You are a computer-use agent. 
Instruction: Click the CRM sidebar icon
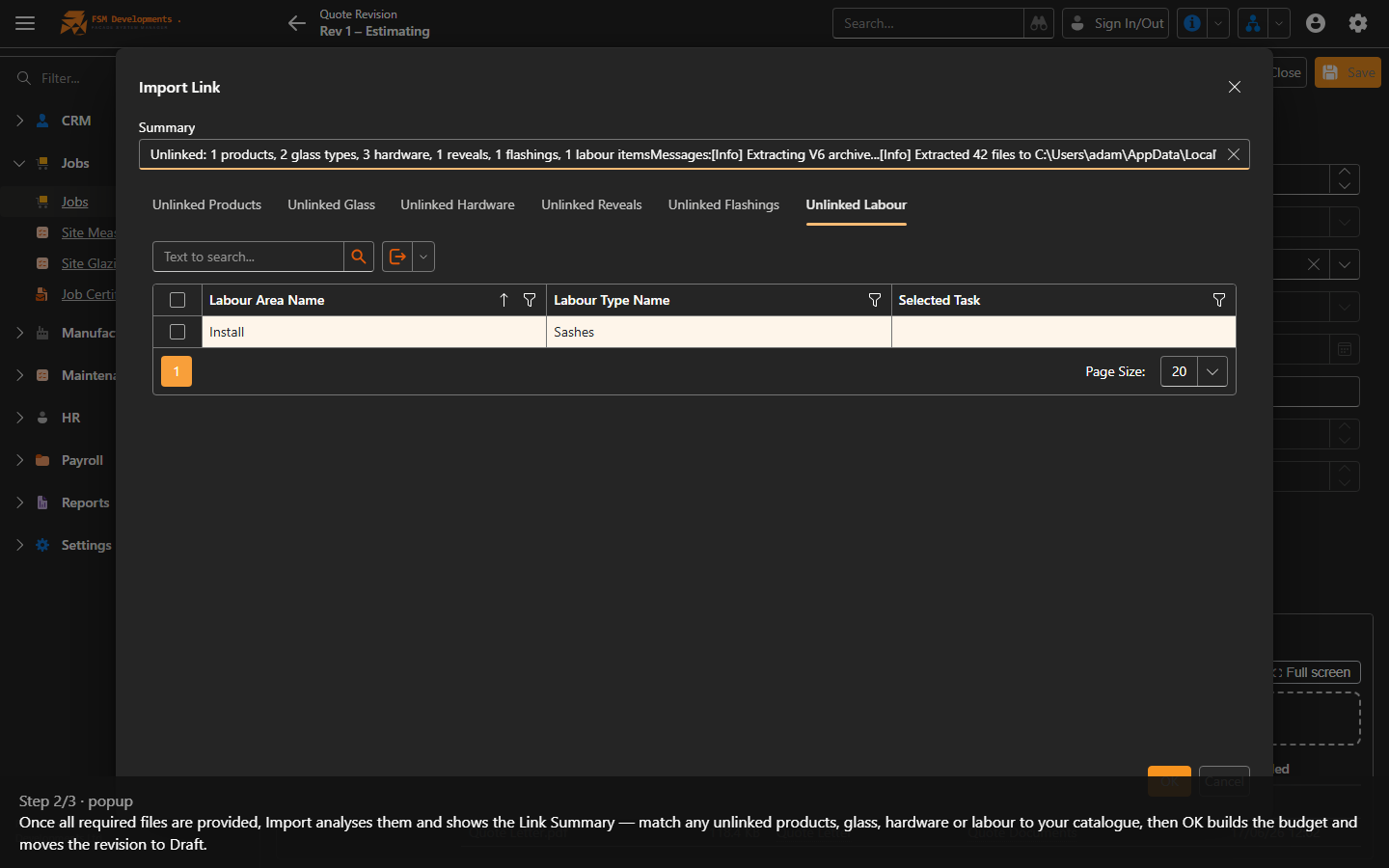pyautogui.click(x=42, y=121)
